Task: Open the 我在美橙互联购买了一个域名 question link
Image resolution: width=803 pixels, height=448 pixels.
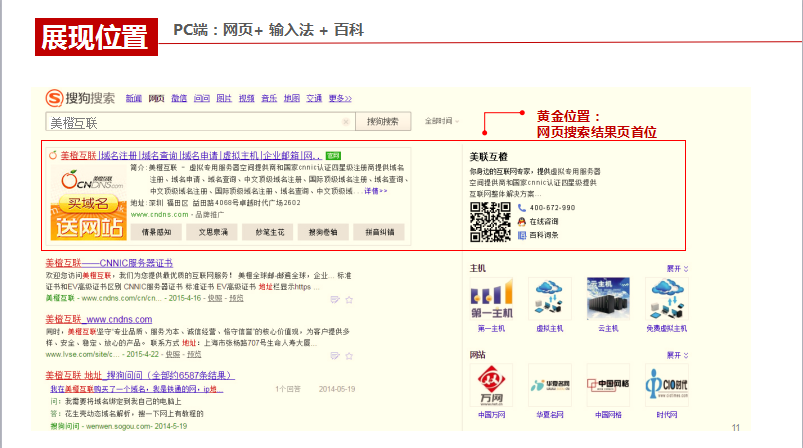Action: point(137,390)
